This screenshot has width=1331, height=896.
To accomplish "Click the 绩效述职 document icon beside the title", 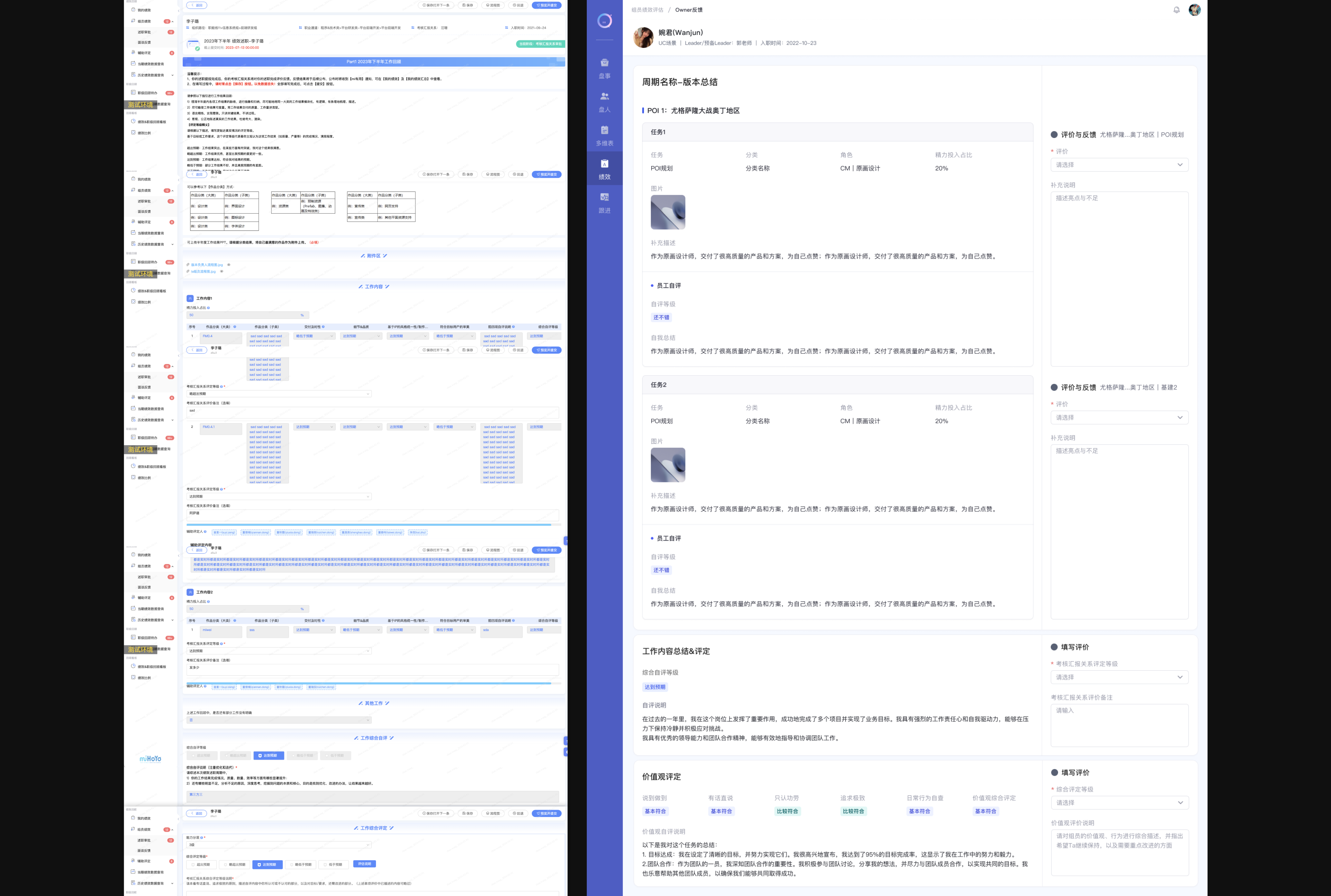I will coord(193,45).
